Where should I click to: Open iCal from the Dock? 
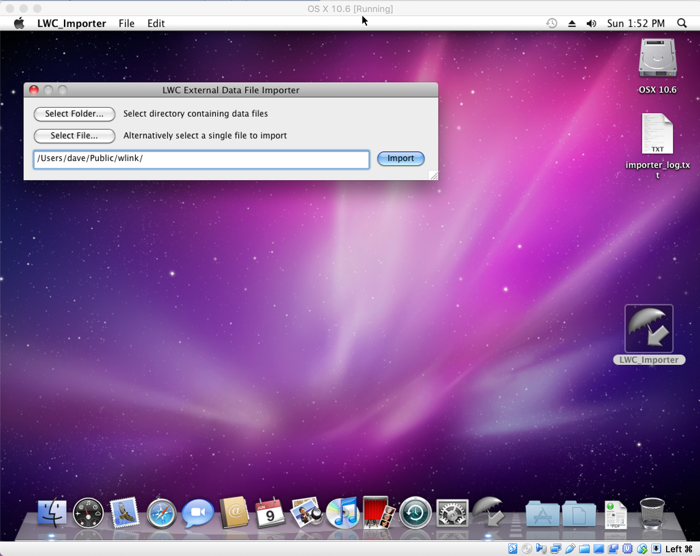point(270,513)
